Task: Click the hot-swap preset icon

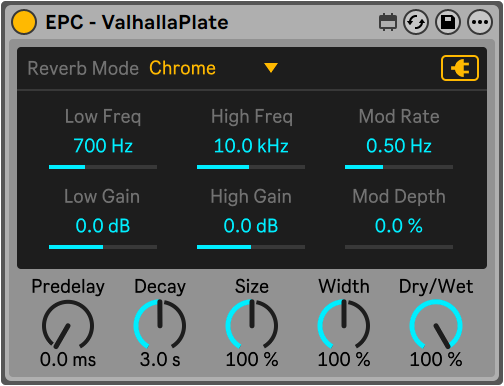Action: pos(416,22)
